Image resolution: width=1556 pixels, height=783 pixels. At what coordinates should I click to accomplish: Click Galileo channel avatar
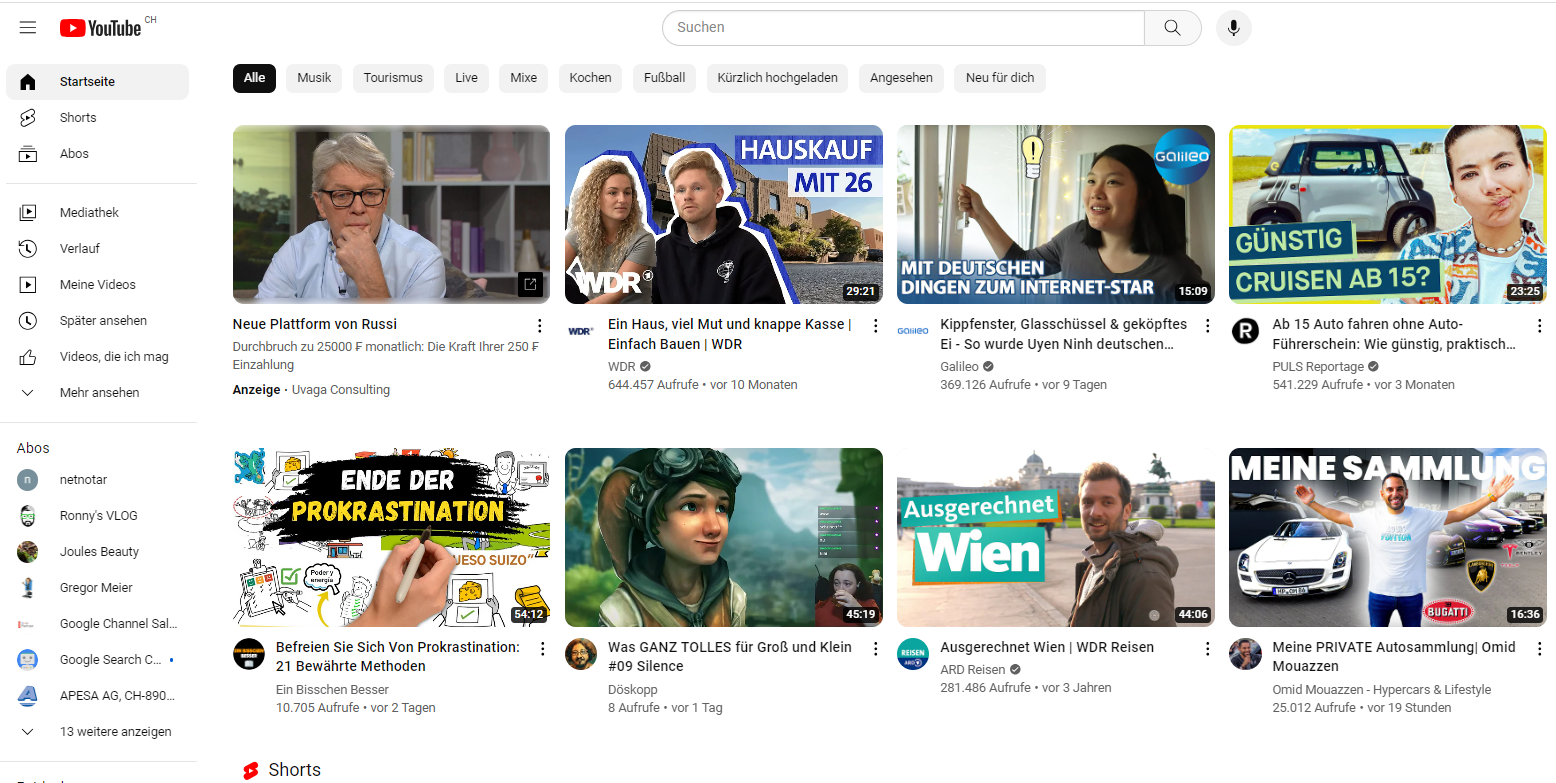[x=913, y=331]
